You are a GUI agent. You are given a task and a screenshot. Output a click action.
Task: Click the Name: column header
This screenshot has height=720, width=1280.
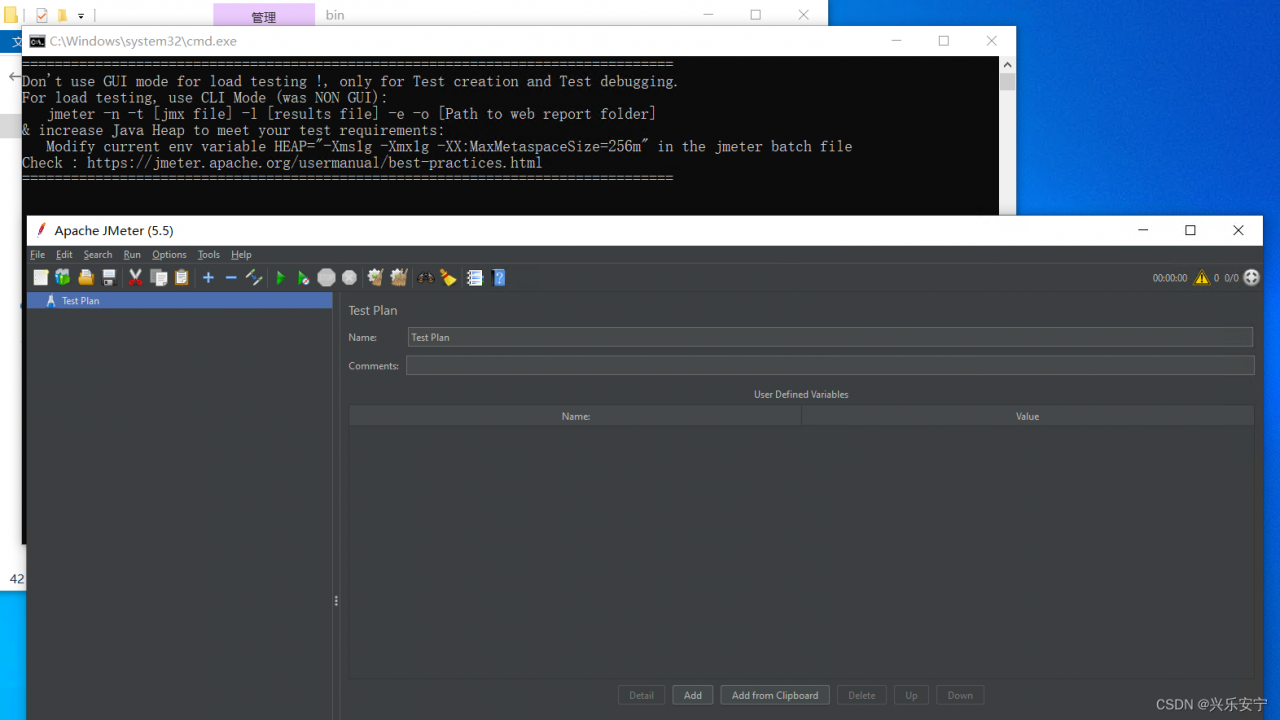575,416
